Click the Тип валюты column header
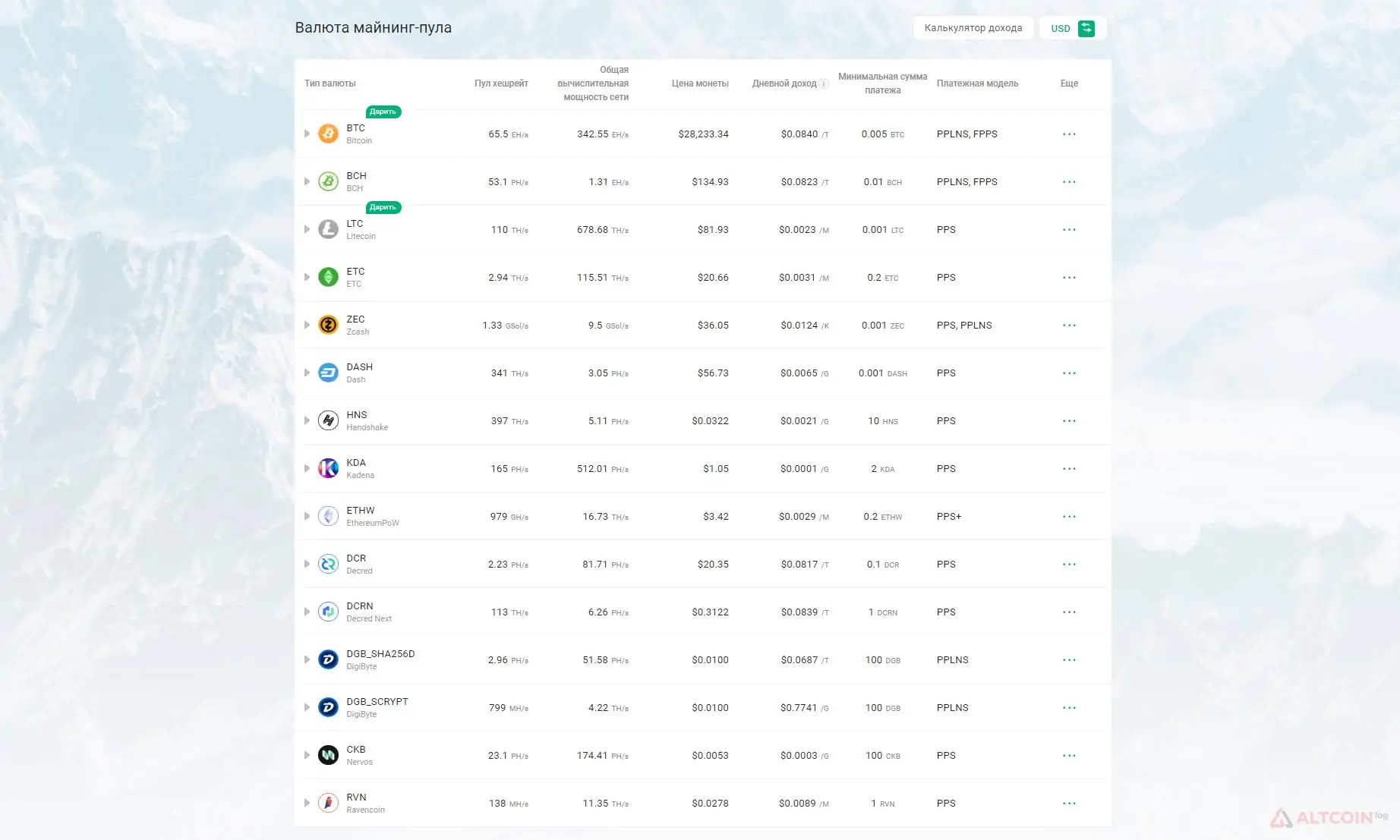The height and width of the screenshot is (840, 1400). pyautogui.click(x=330, y=83)
